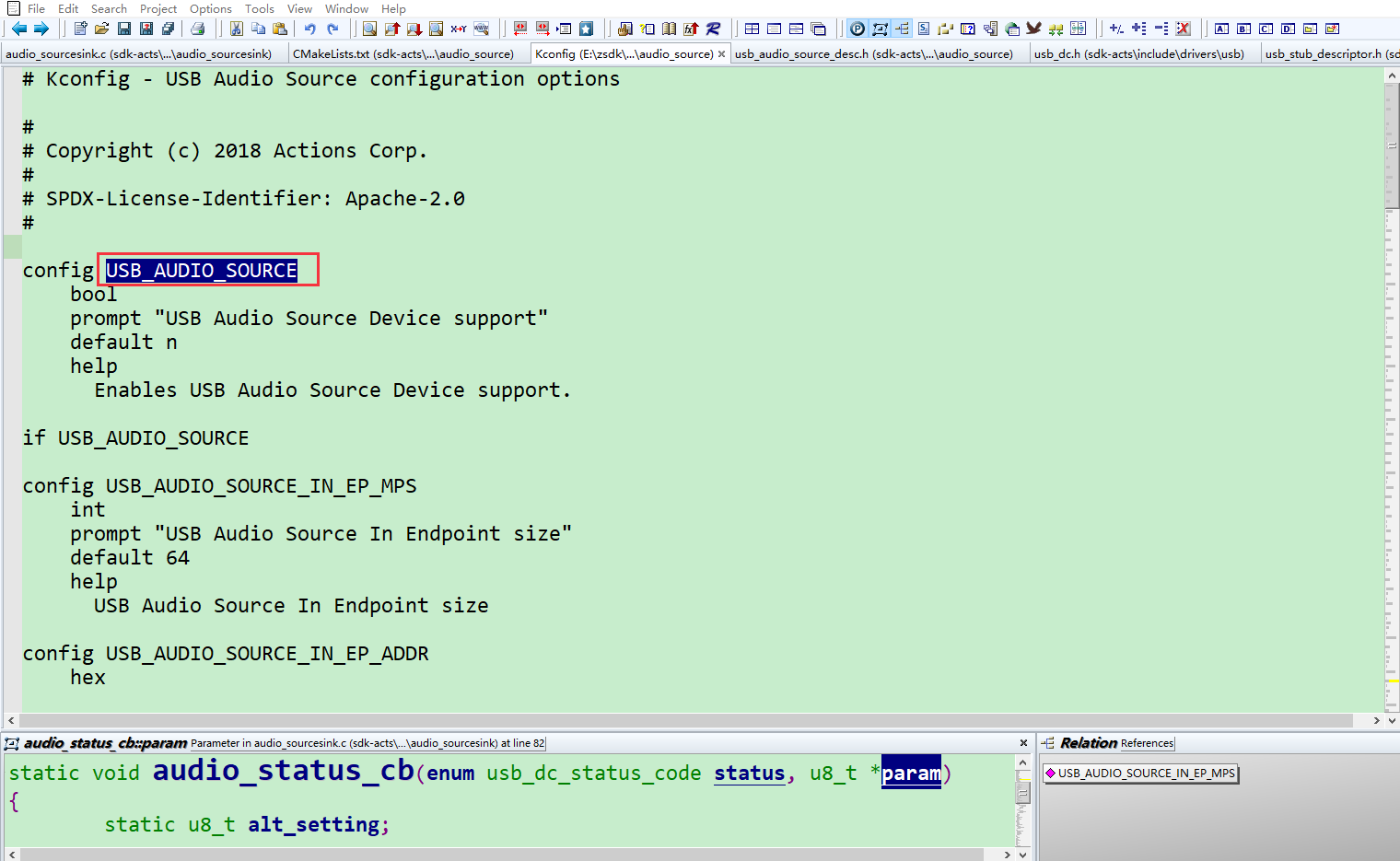Viewport: 1400px width, 861px height.
Task: Select the References tab in Relation panel
Action: point(1147,743)
